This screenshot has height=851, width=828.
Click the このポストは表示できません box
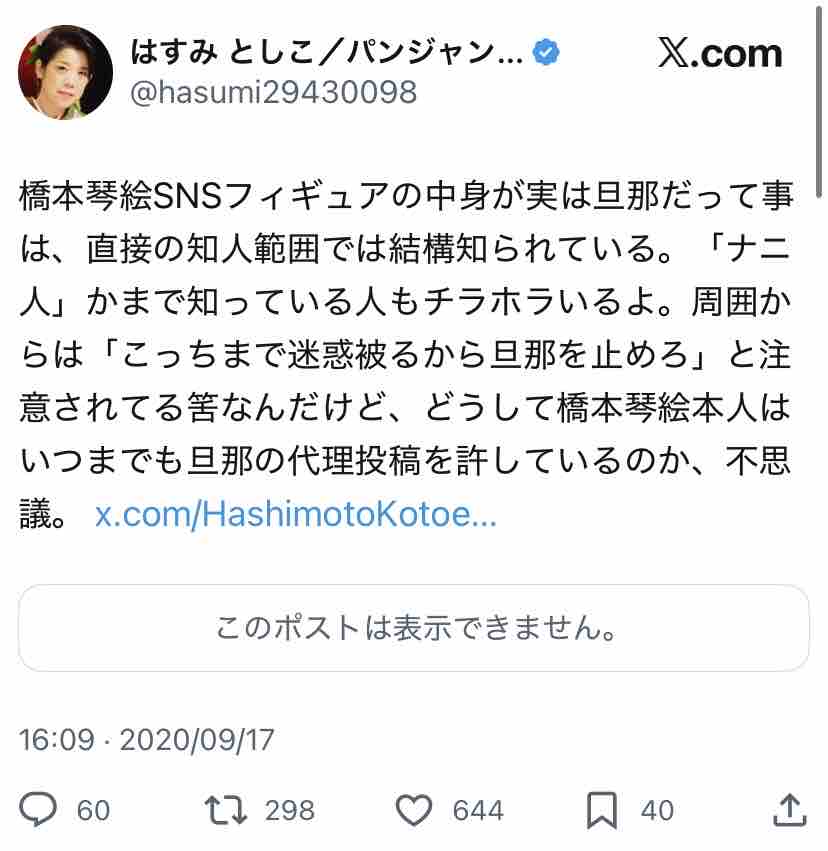pyautogui.click(x=414, y=628)
